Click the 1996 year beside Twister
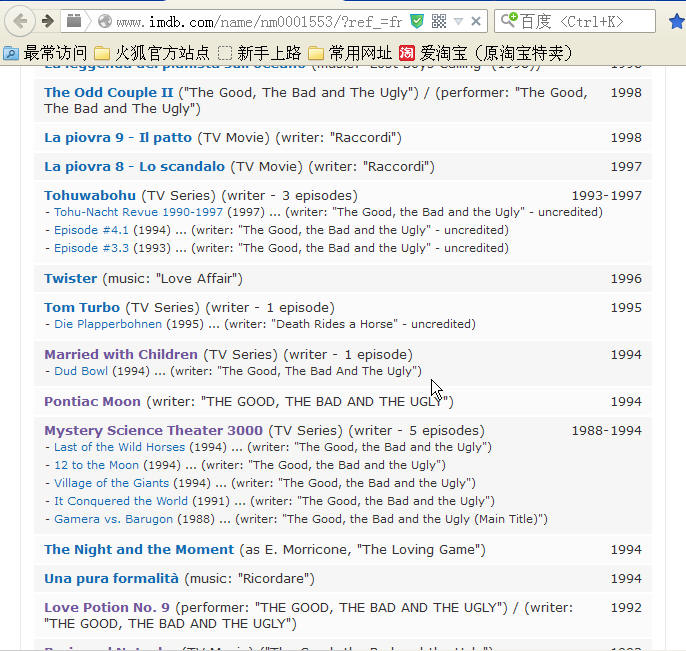686x651 pixels. point(626,279)
